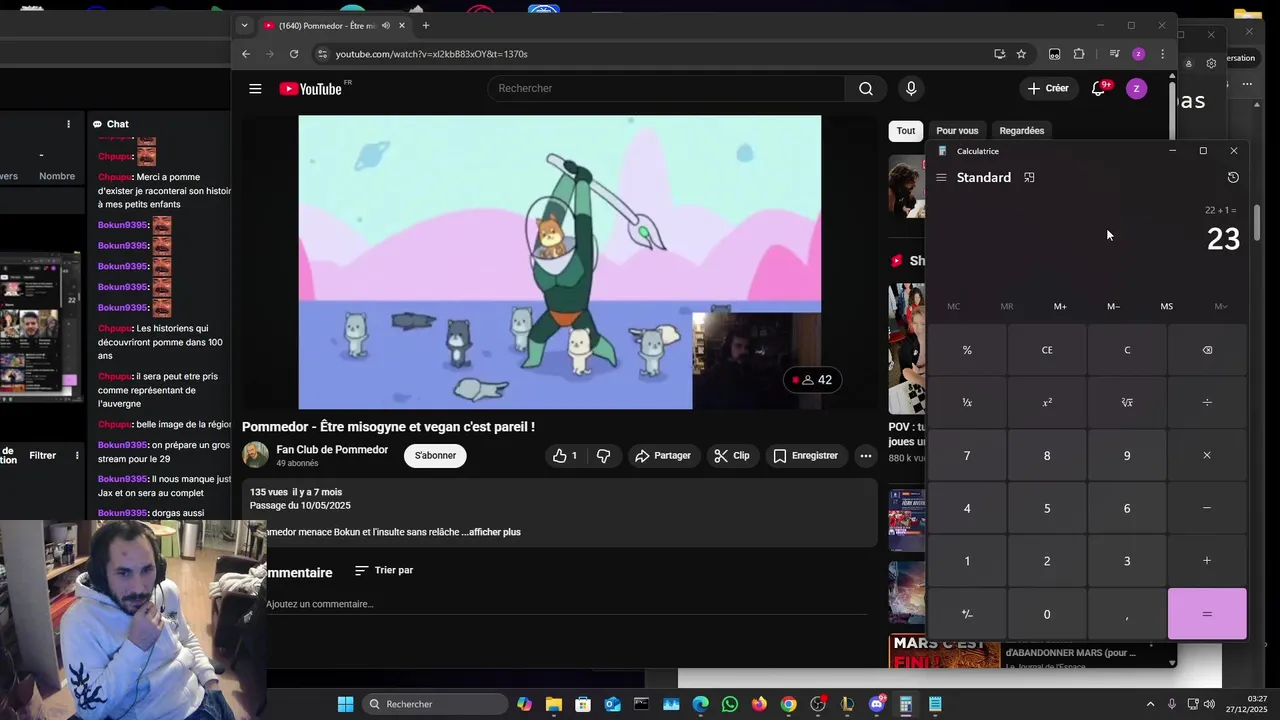Create a Clip of the video
The height and width of the screenshot is (720, 1280).
(731, 456)
